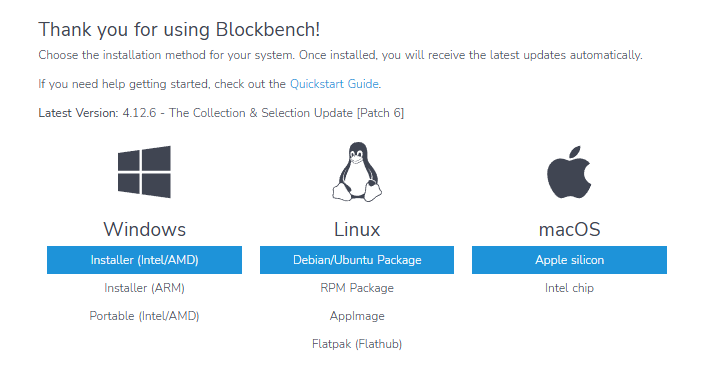Click the "Thank you for using Blockbench!" title
The image size is (717, 379).
click(x=179, y=30)
